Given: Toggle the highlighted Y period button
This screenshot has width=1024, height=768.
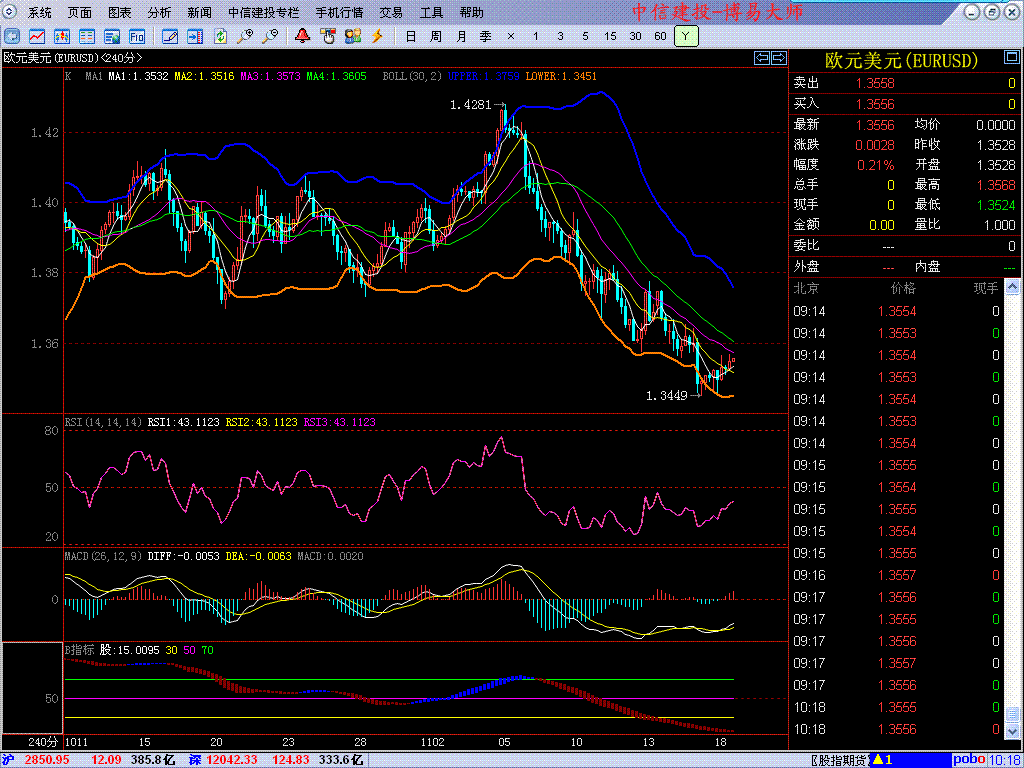Looking at the screenshot, I should coord(685,36).
